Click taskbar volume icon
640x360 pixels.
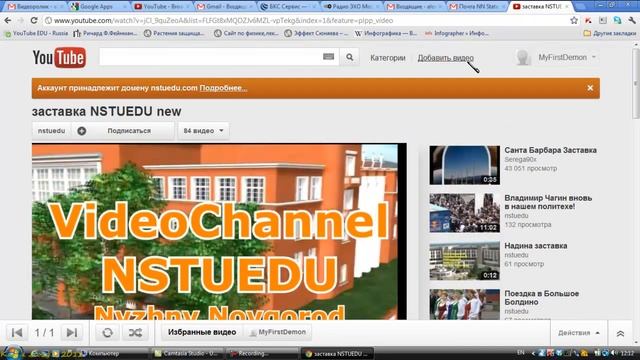coord(614,353)
